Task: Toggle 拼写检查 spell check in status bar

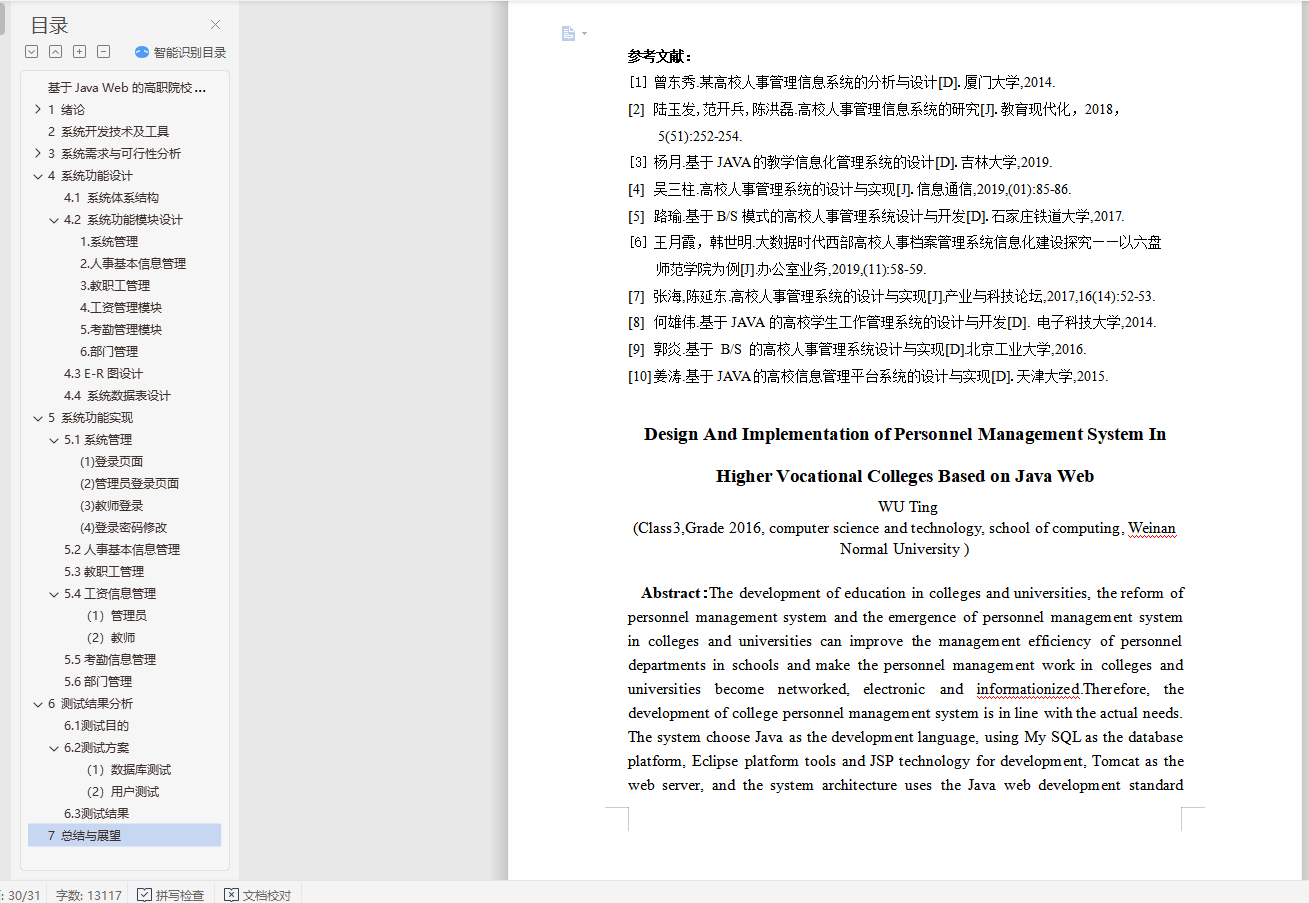Action: pos(171,895)
